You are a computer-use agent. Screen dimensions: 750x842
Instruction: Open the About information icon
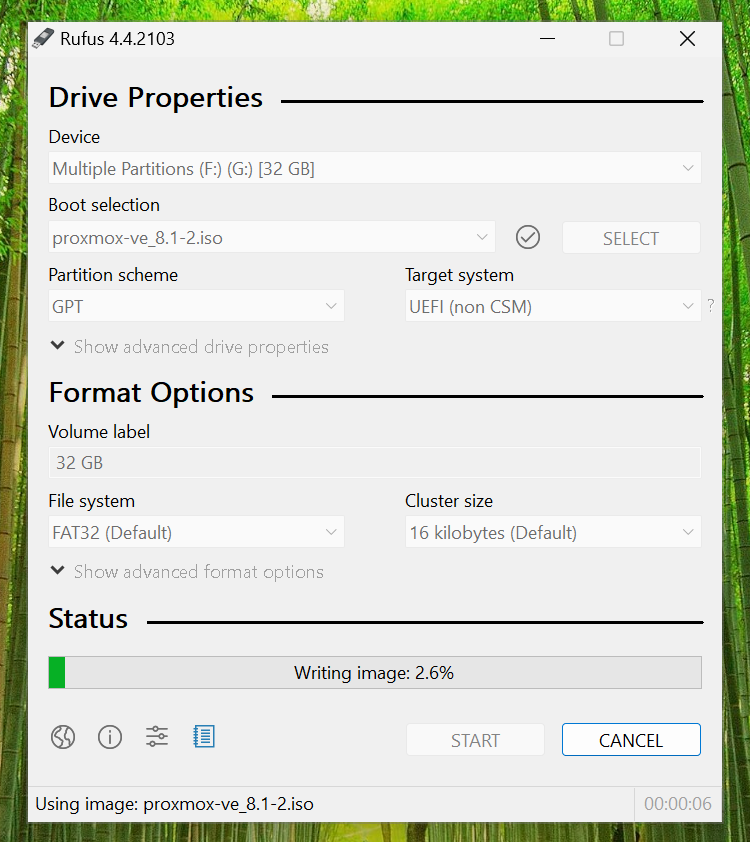click(110, 737)
